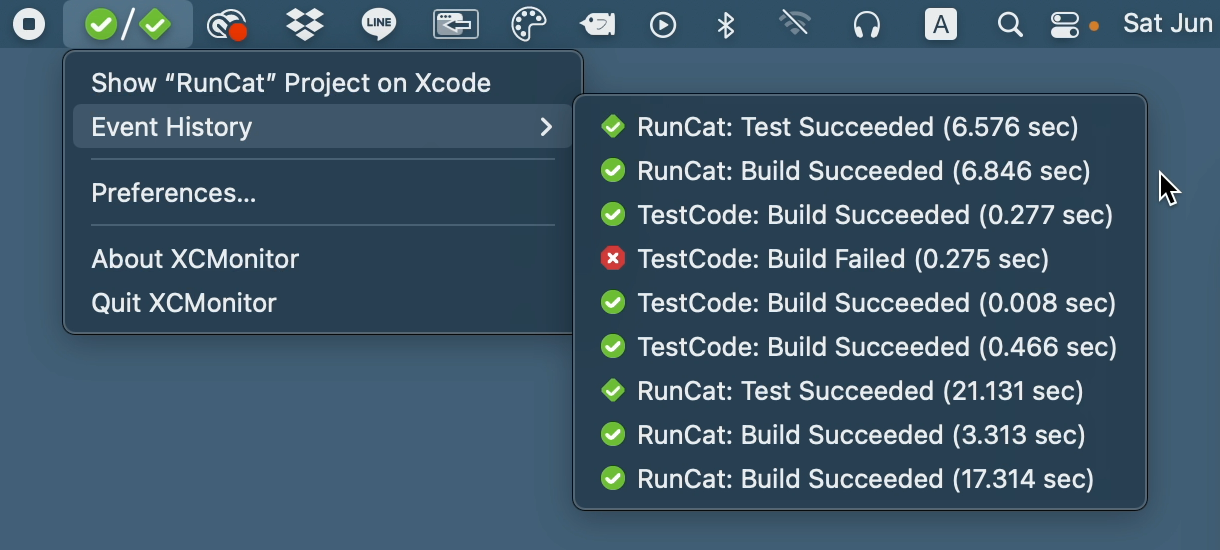Select RunCat: Build Succeeded (17.314 sec)

tap(860, 479)
